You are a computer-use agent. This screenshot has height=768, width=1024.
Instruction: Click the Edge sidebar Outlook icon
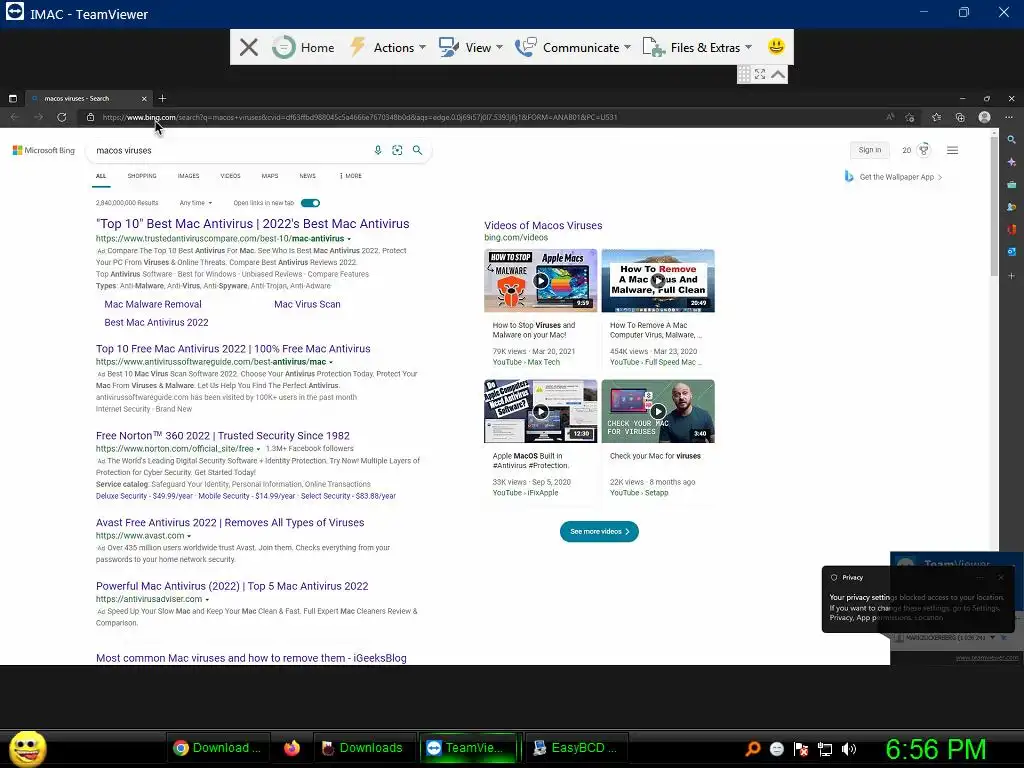[1011, 252]
